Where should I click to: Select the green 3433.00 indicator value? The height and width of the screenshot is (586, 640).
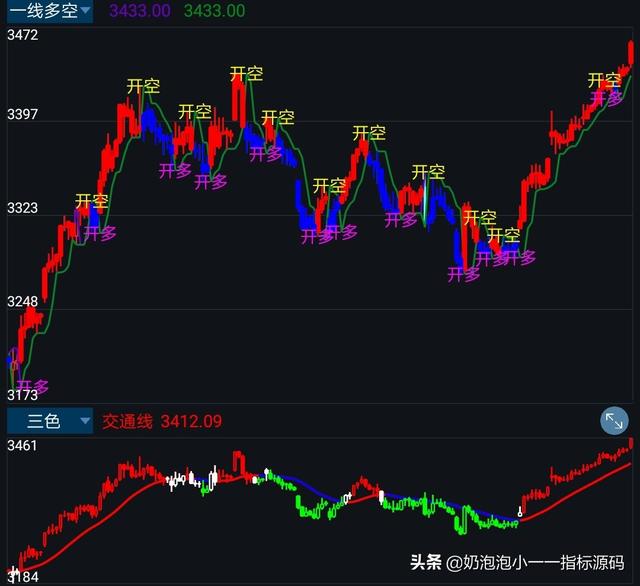[x=215, y=11]
